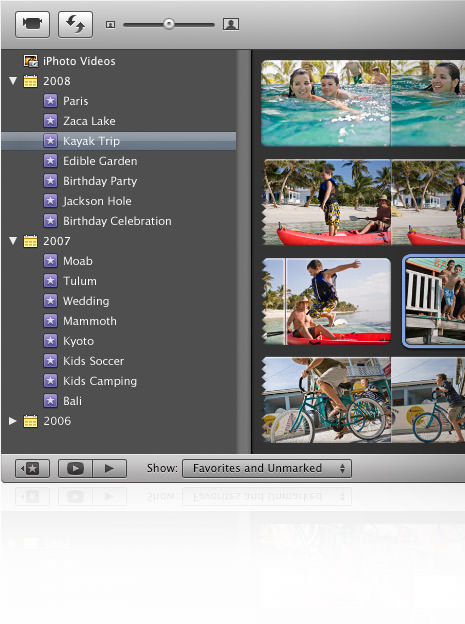
Task: Click the thumbnail size slider knob
Action: click(169, 24)
